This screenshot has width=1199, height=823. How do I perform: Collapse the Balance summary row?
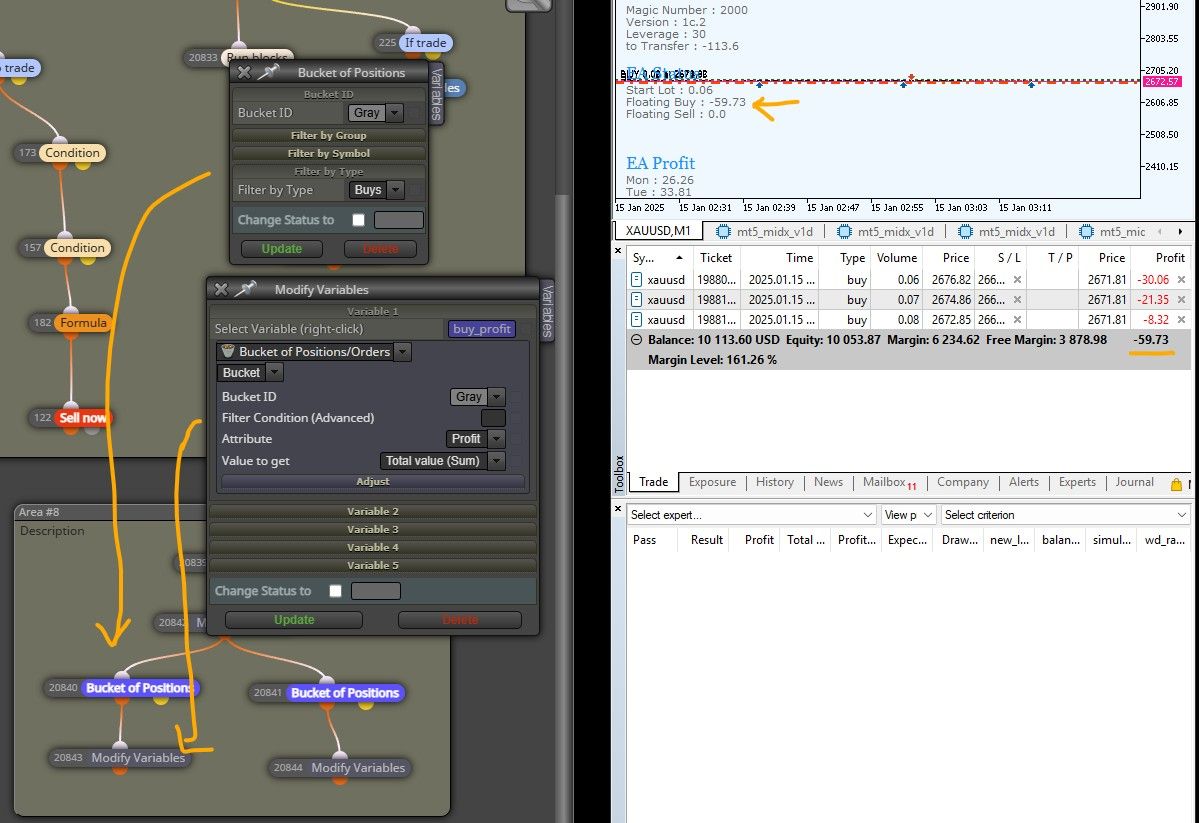pyautogui.click(x=636, y=340)
